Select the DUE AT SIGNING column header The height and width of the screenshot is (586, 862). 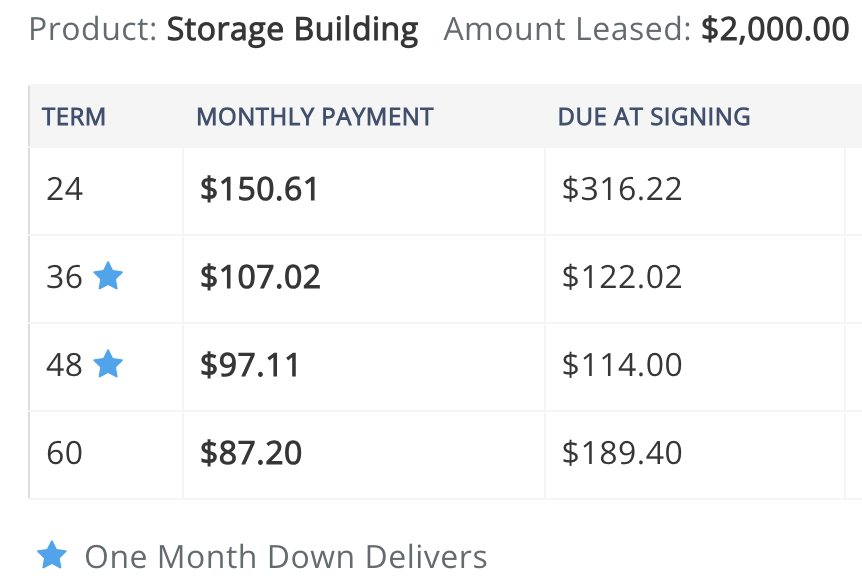click(654, 117)
